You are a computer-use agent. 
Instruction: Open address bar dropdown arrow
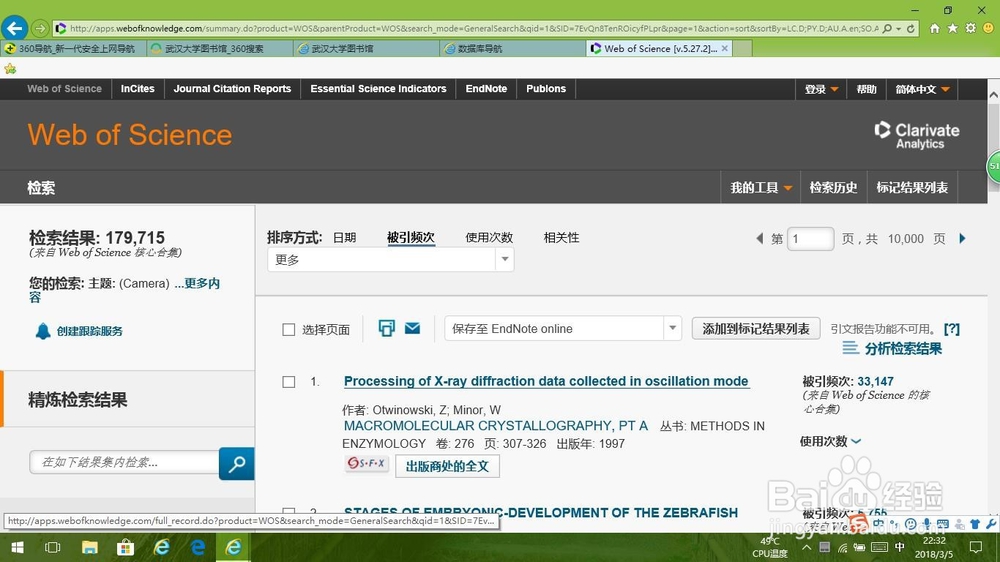coord(899,29)
